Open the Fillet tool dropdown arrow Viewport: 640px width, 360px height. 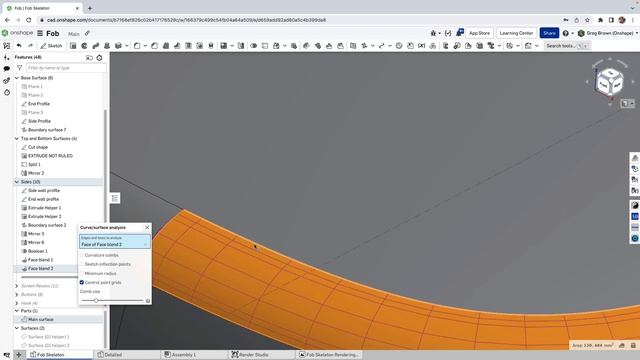145,46
